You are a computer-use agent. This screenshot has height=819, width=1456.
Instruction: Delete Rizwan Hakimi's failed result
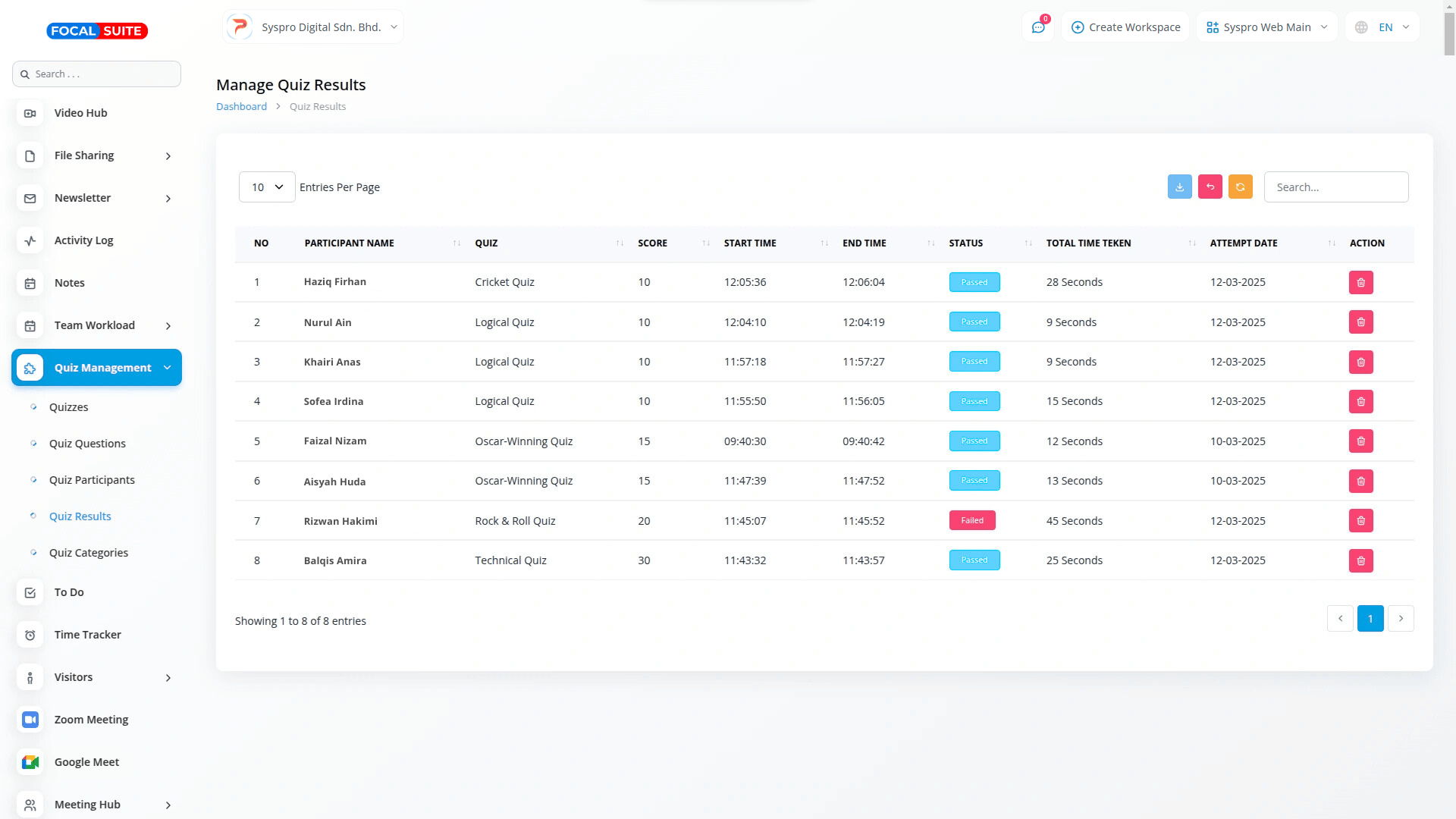pyautogui.click(x=1360, y=521)
